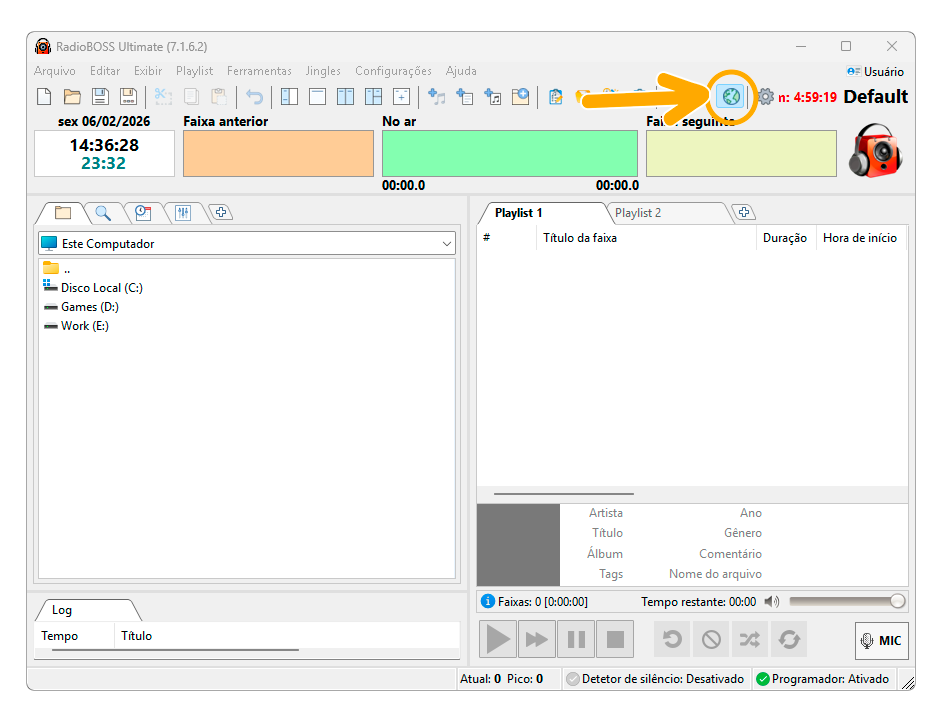Click the volume slider handle

pos(897,601)
